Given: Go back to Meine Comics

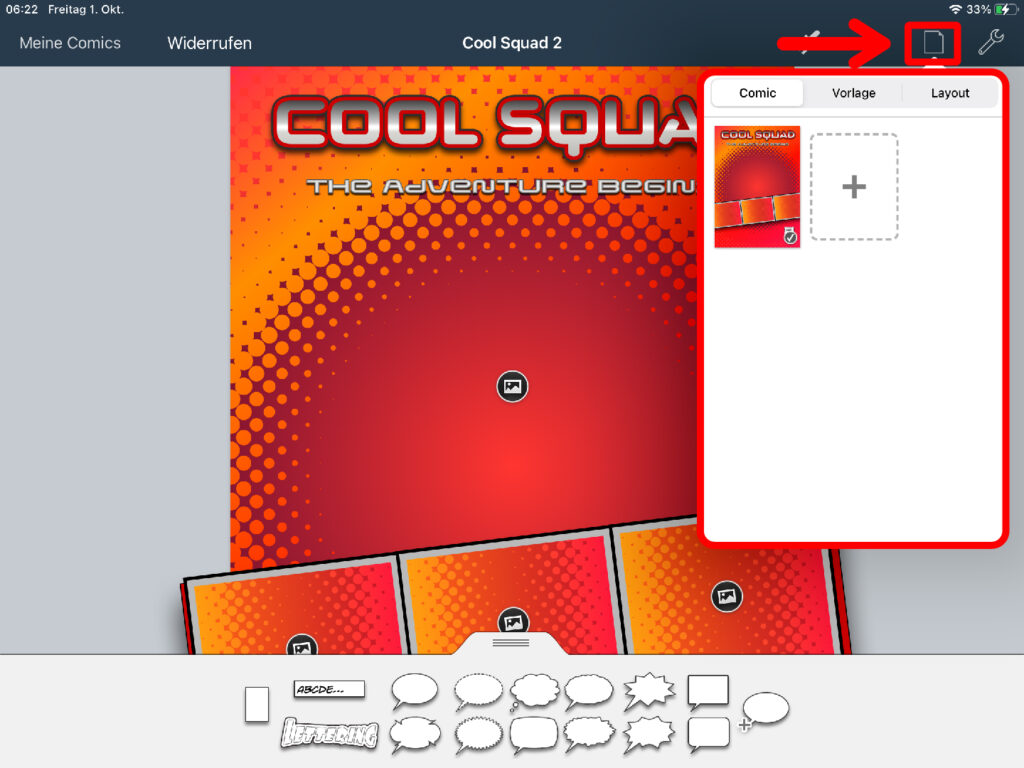Looking at the screenshot, I should coord(70,43).
